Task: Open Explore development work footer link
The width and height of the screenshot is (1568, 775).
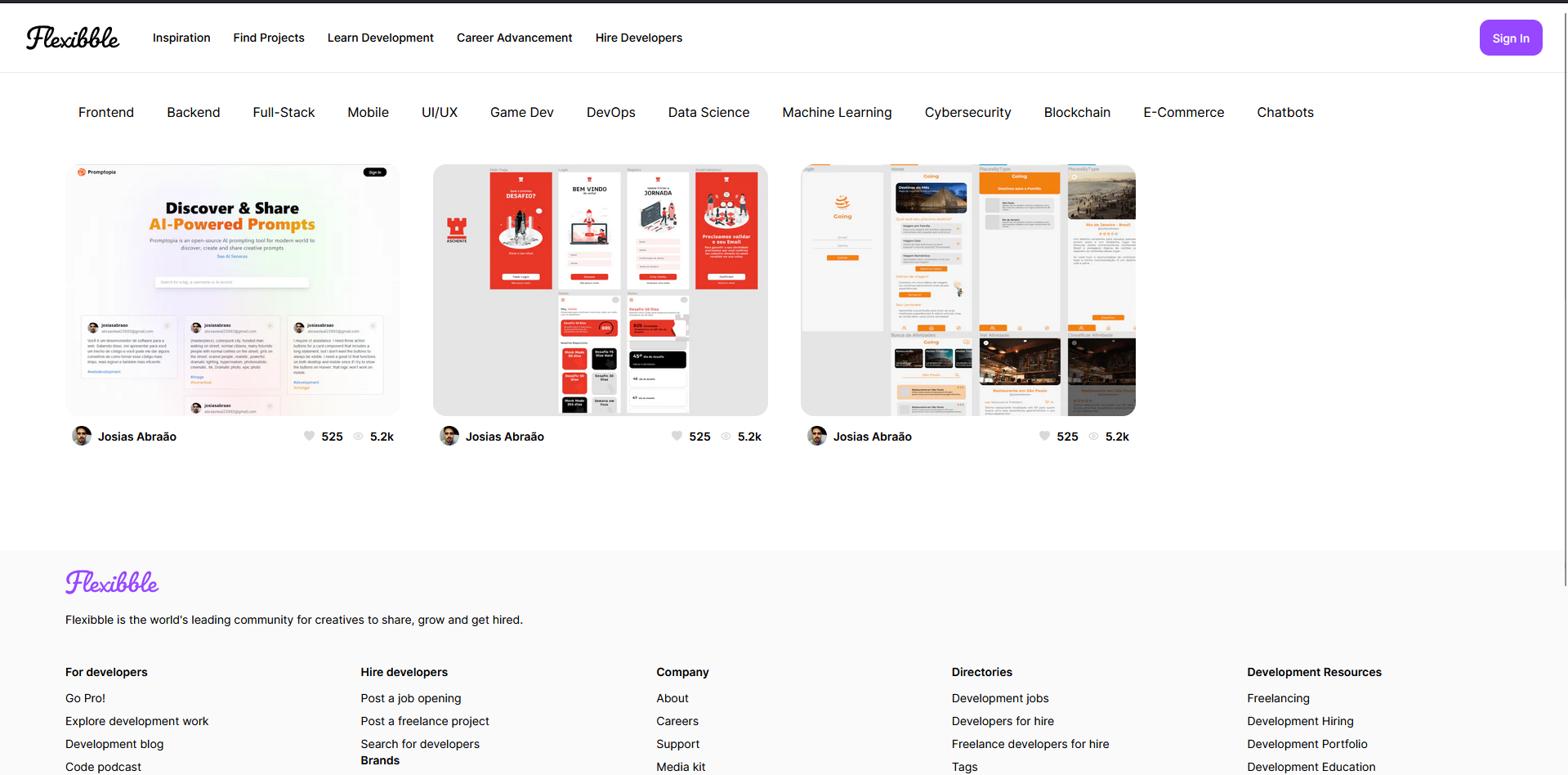Action: coord(137,721)
